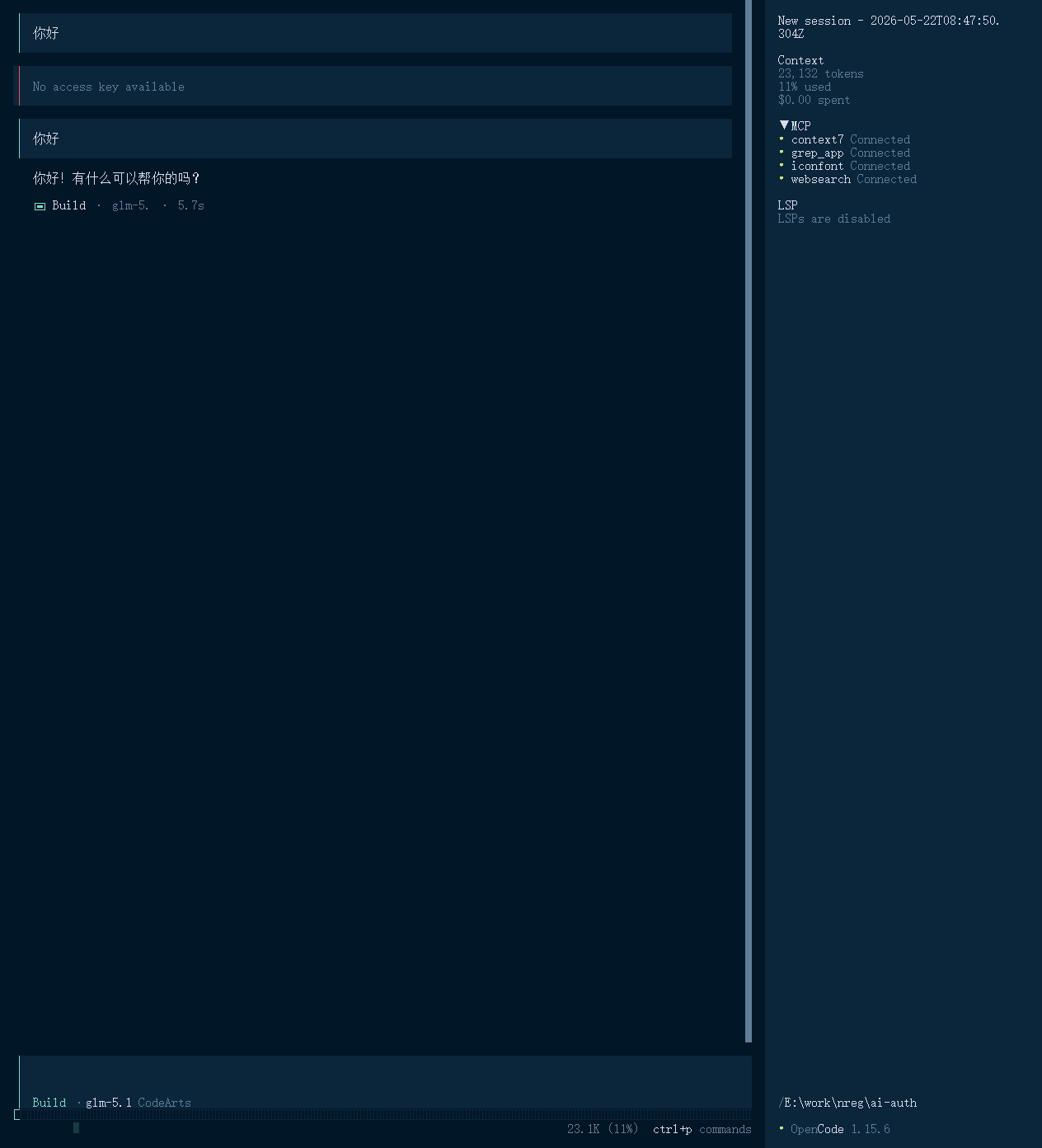Click the working directory path /E:\work\nreg\ai-auth
This screenshot has height=1148, width=1042.
click(847, 1103)
